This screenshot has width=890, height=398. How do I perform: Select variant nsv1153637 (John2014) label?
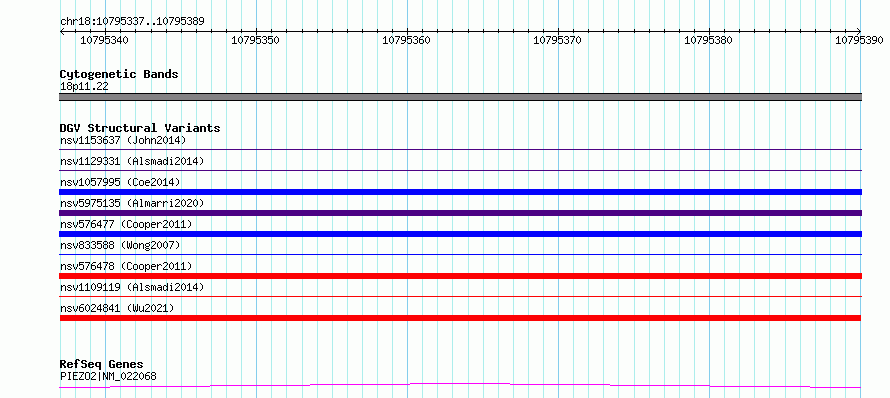tap(123, 140)
